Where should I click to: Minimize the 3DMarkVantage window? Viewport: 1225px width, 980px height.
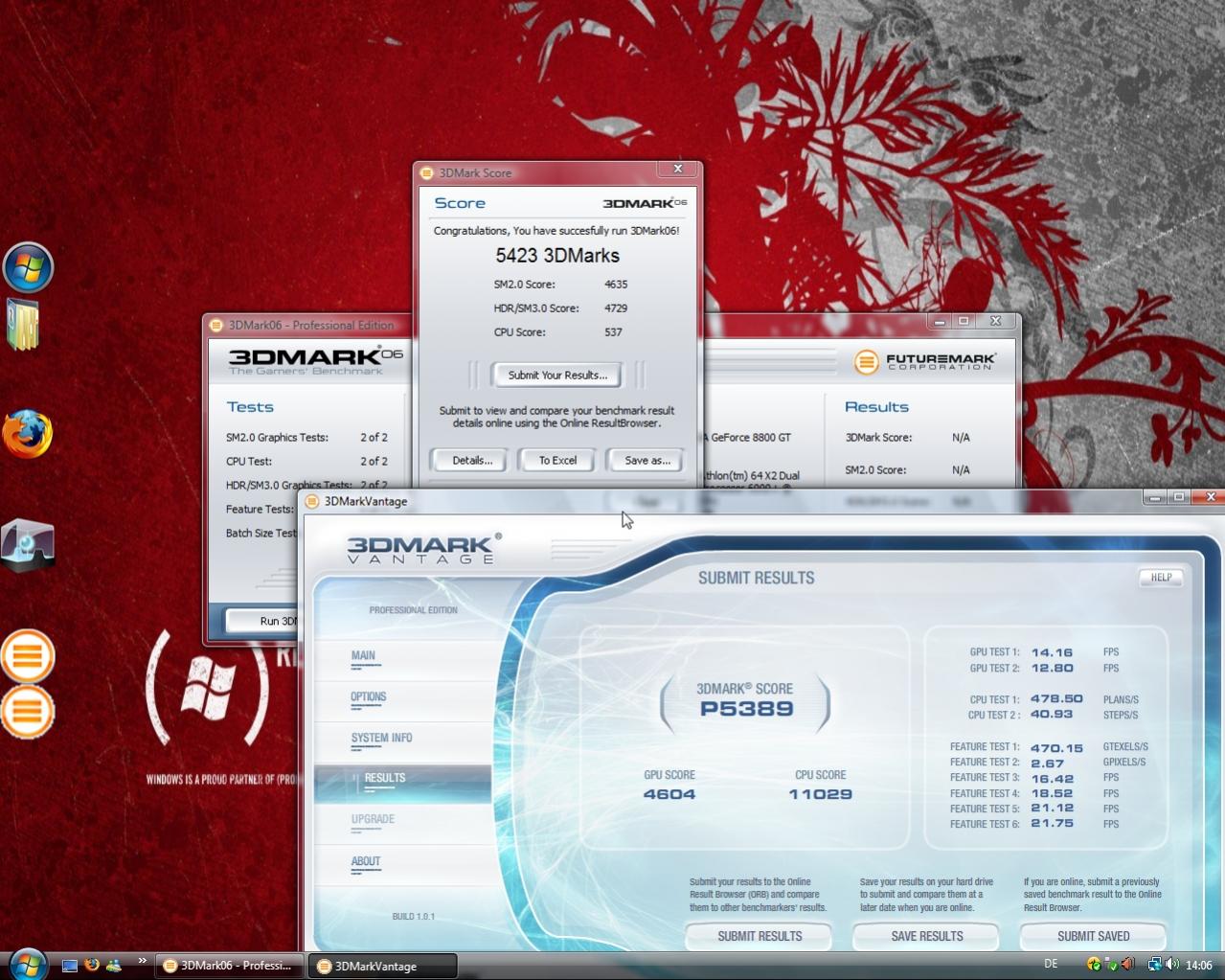coord(1155,496)
